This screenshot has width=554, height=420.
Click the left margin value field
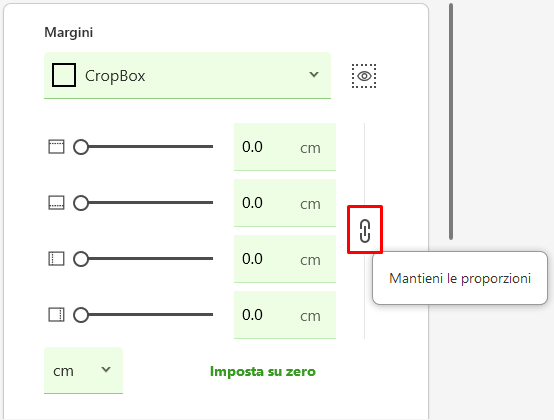tap(285, 259)
